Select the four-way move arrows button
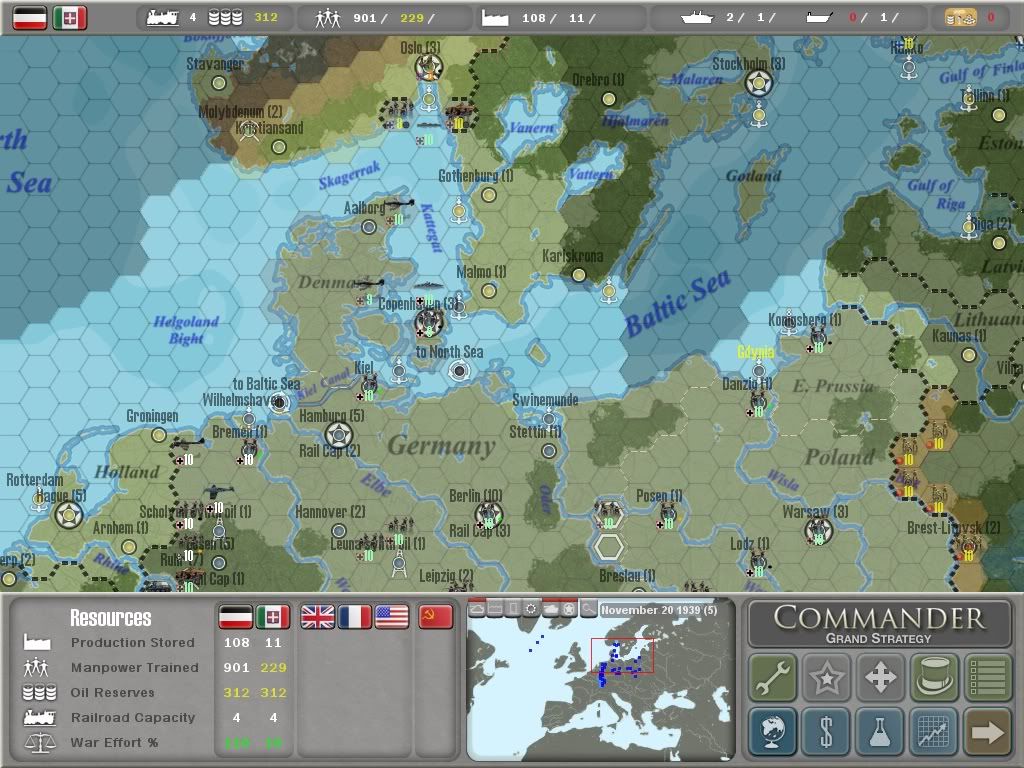Image resolution: width=1024 pixels, height=768 pixels. [x=880, y=677]
